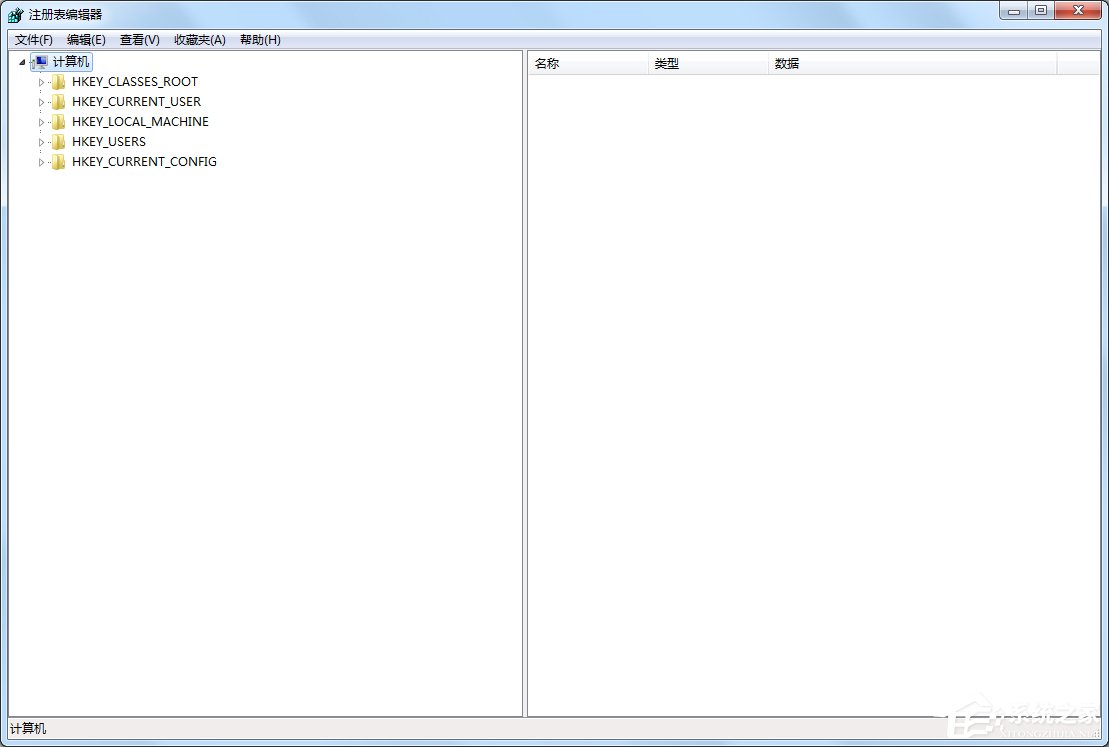Sort values by the 类型 column header

click(x=667, y=63)
